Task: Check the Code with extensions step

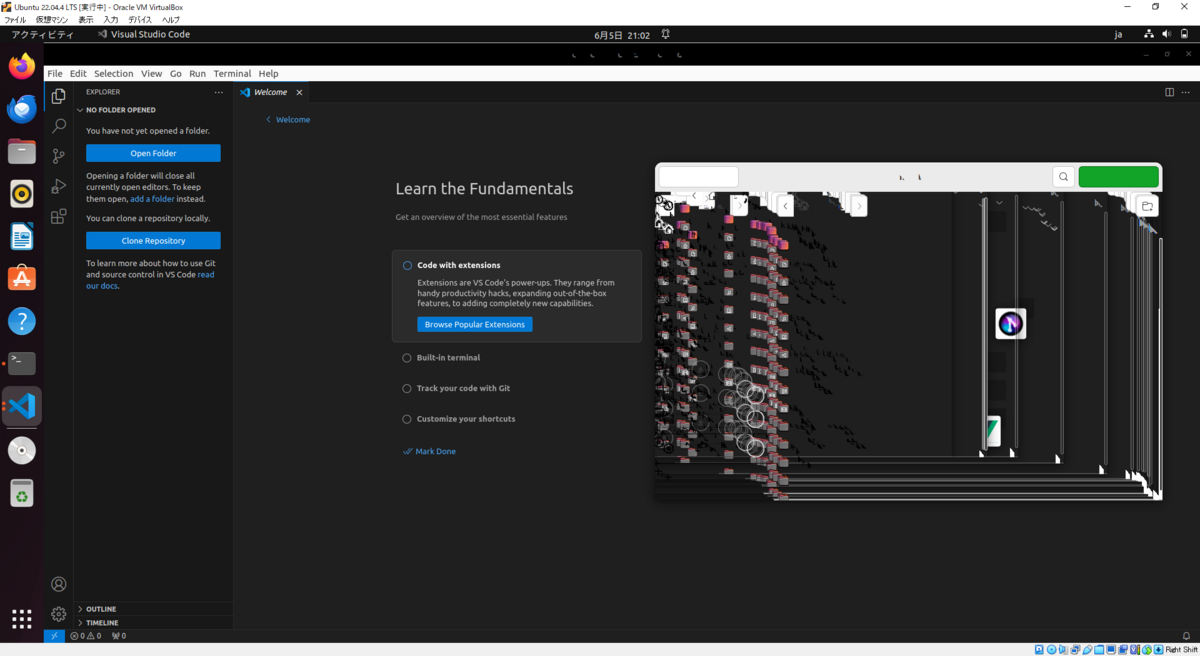Action: pyautogui.click(x=407, y=265)
